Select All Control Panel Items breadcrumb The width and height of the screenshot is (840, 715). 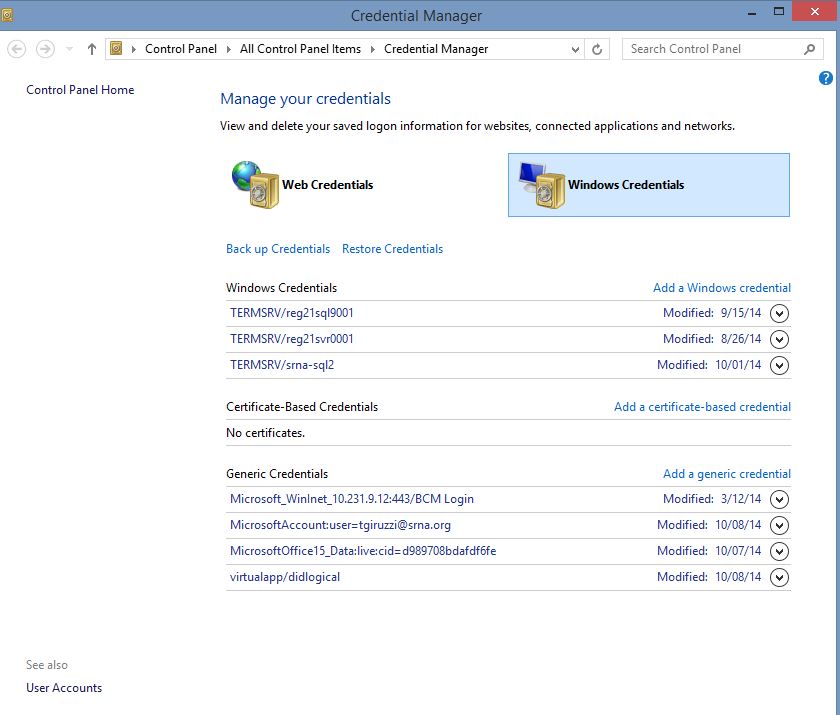300,49
